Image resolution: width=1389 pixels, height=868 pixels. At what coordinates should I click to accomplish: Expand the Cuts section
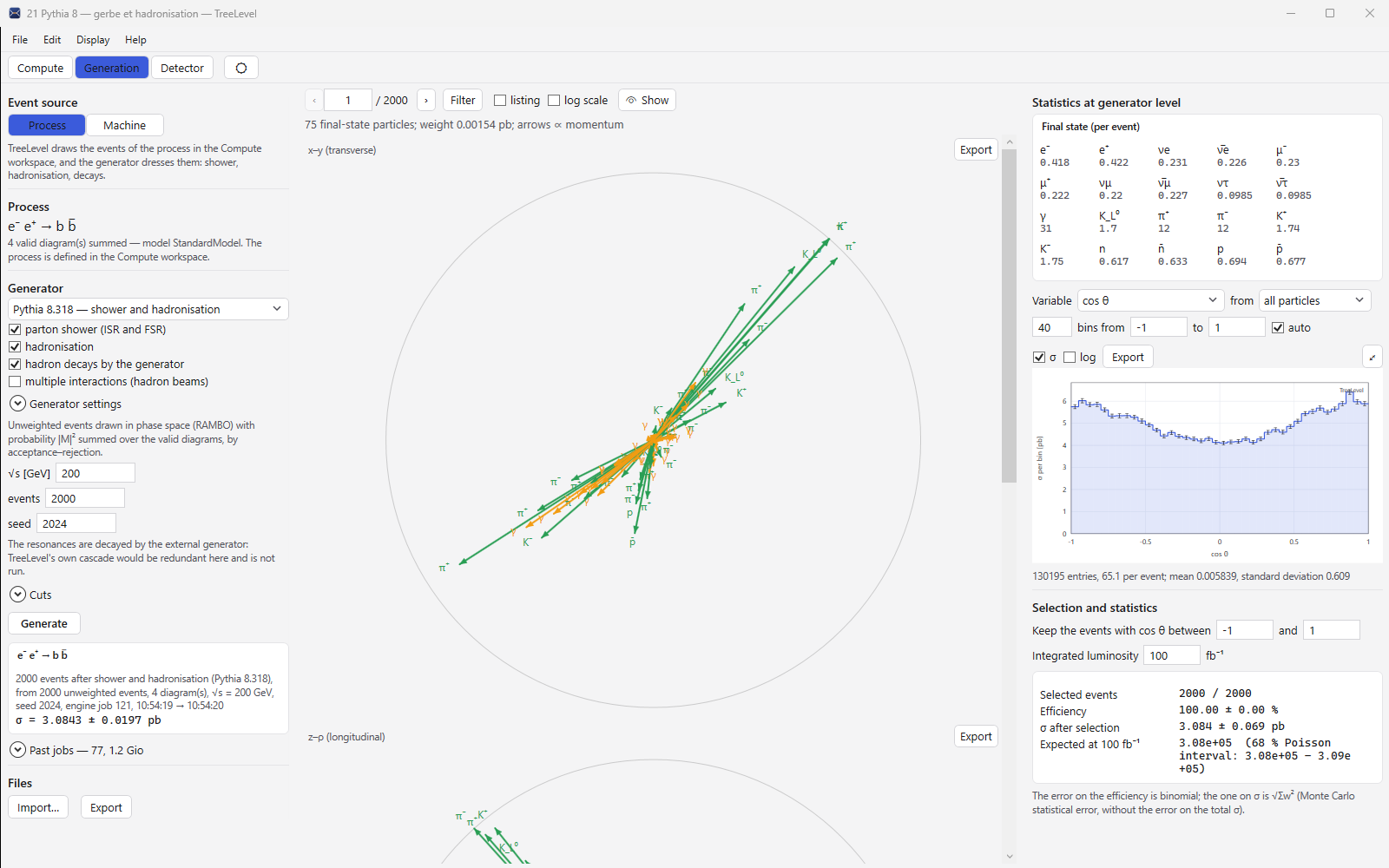point(17,595)
